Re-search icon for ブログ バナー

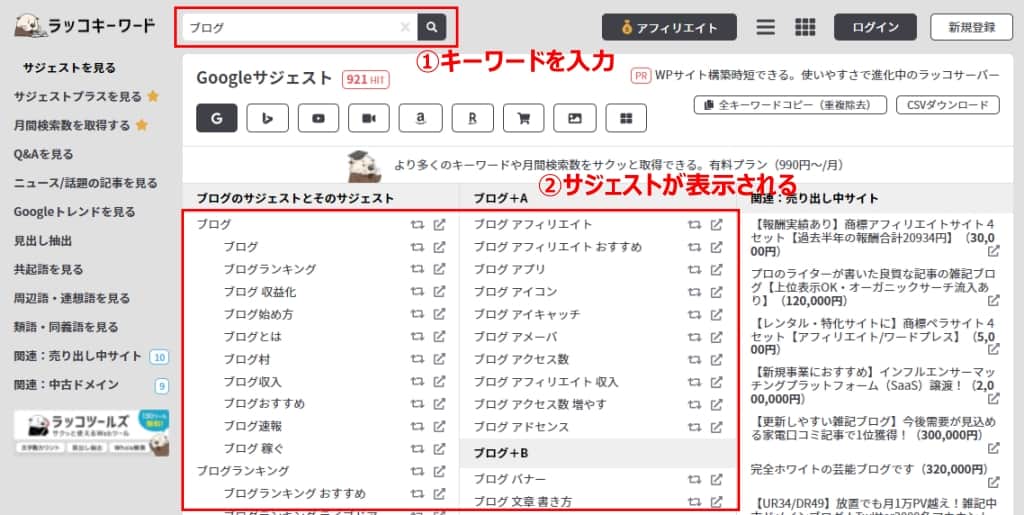(x=695, y=480)
